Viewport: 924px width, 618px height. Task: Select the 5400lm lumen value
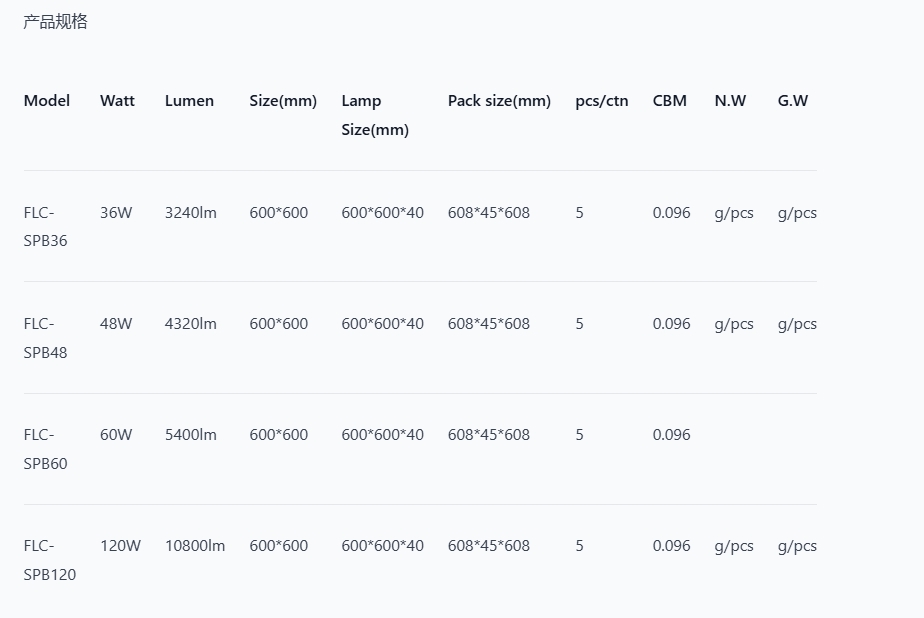pos(190,435)
